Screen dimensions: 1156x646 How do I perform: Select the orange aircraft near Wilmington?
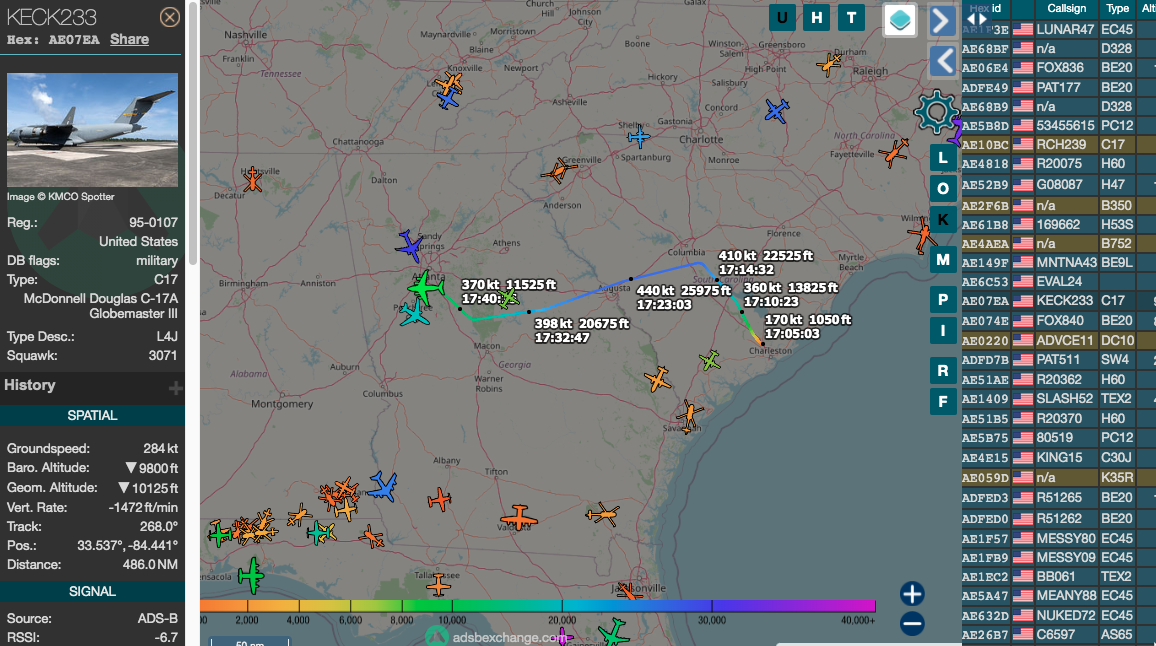point(922,236)
